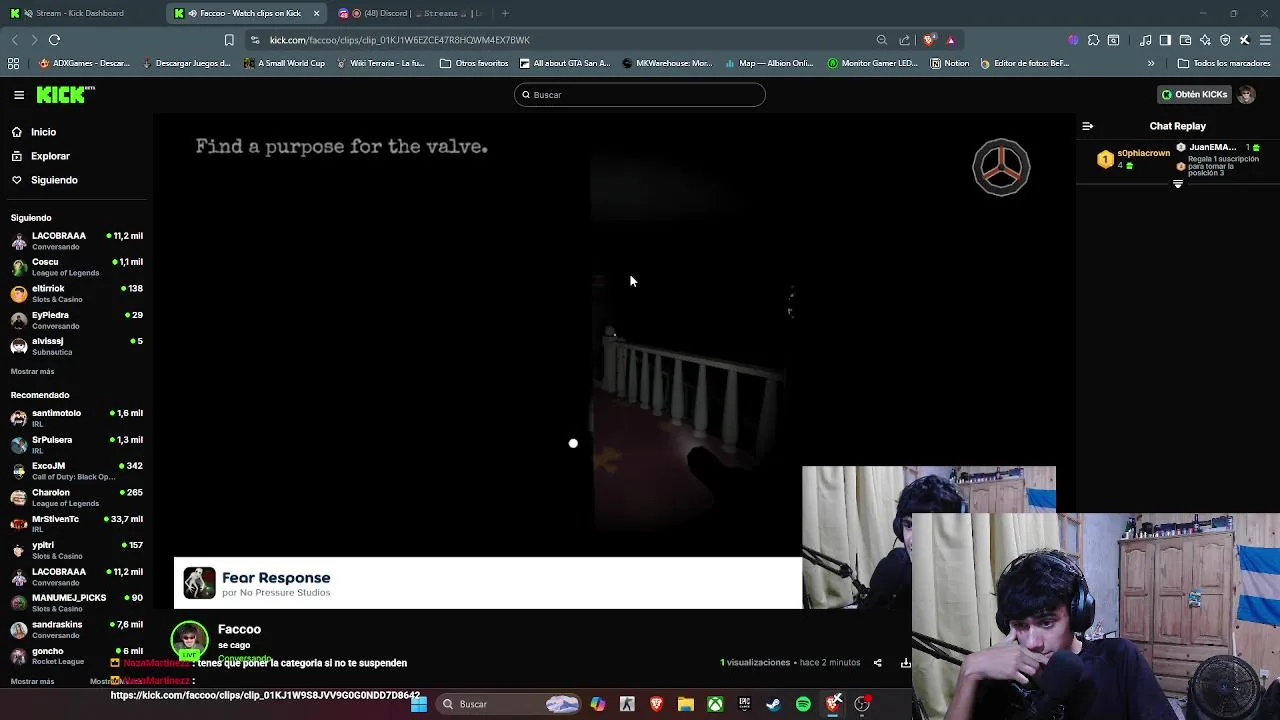The height and width of the screenshot is (720, 1280).
Task: Open Brave Rewards triangle icon
Action: pyautogui.click(x=951, y=40)
